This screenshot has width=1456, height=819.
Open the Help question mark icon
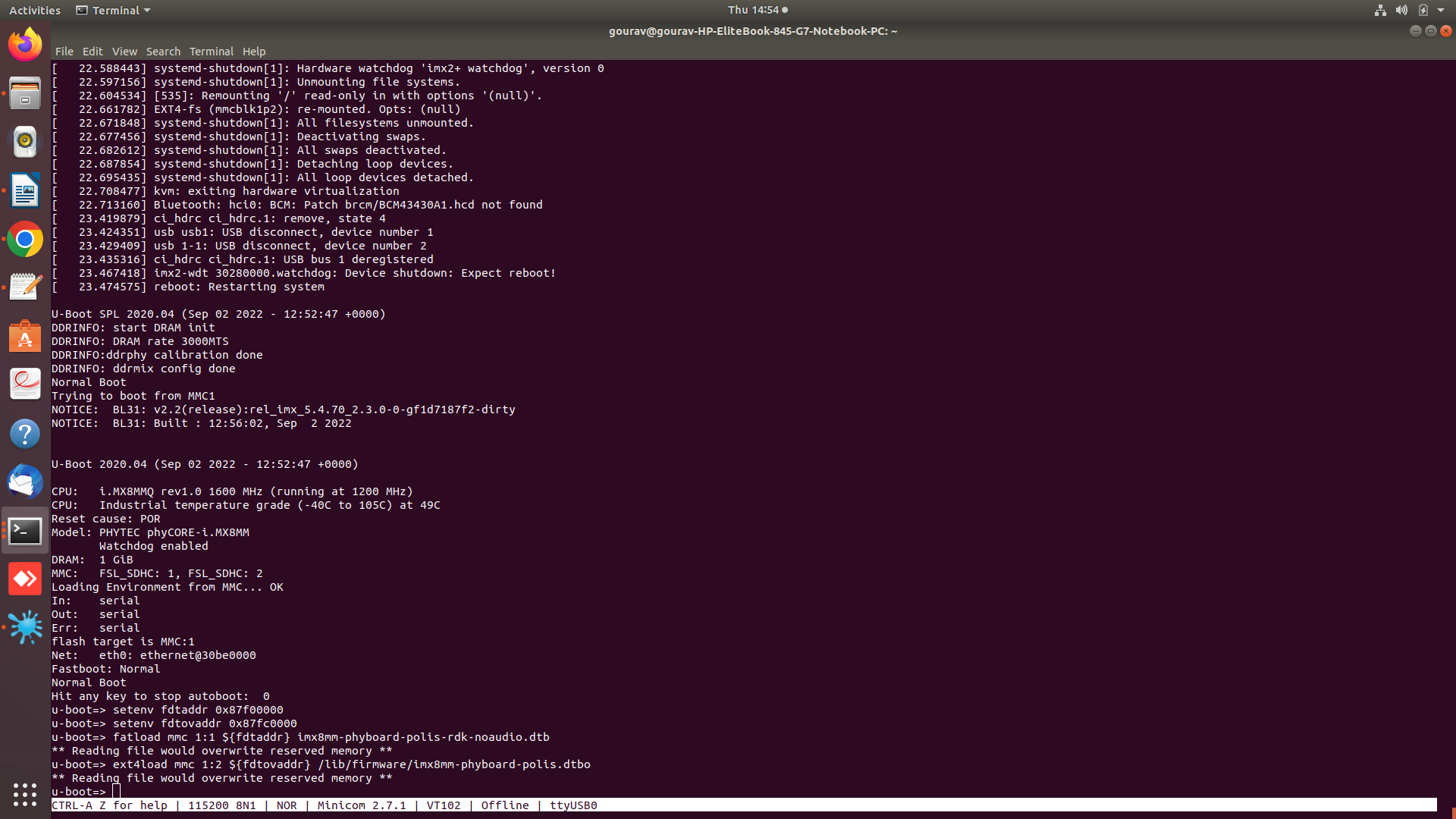[25, 434]
